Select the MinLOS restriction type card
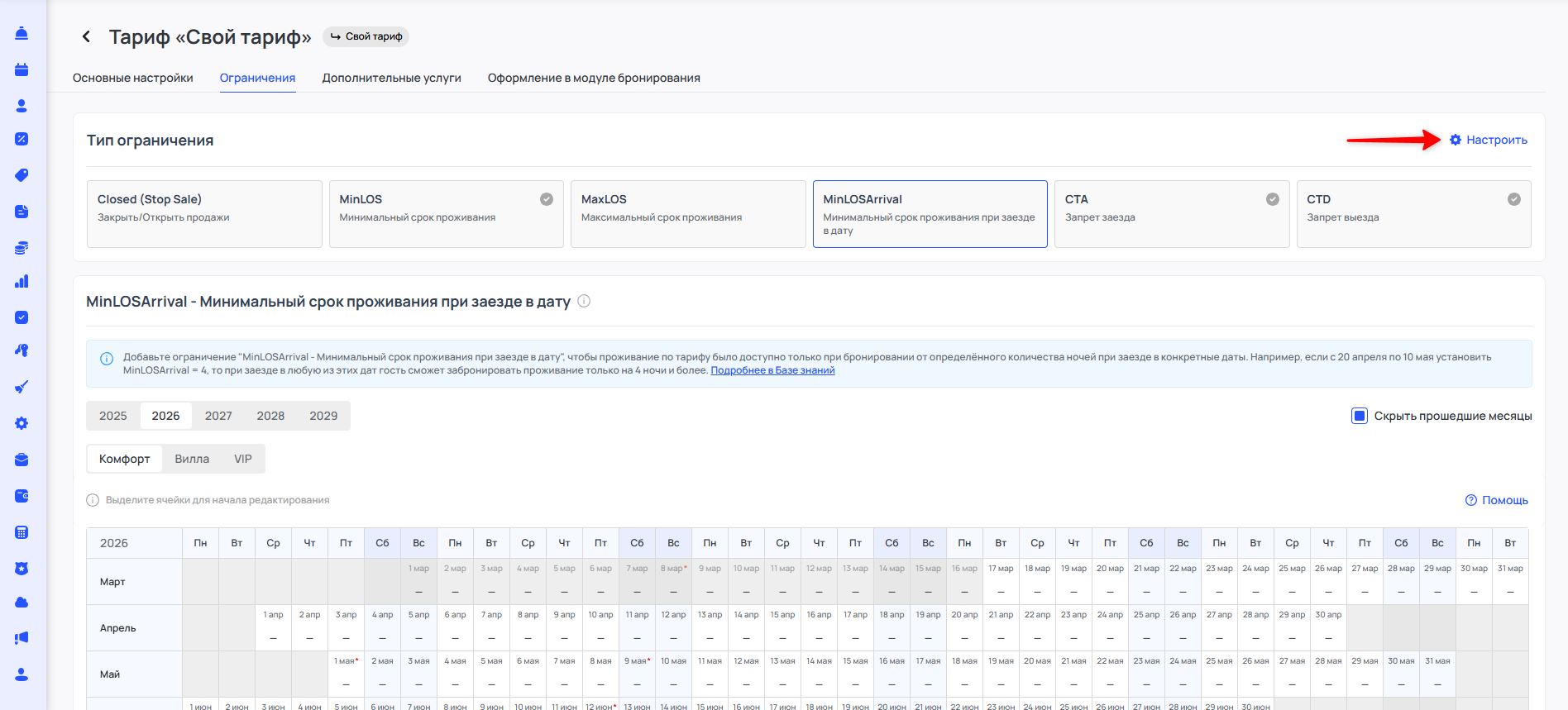1568x710 pixels. [446, 213]
